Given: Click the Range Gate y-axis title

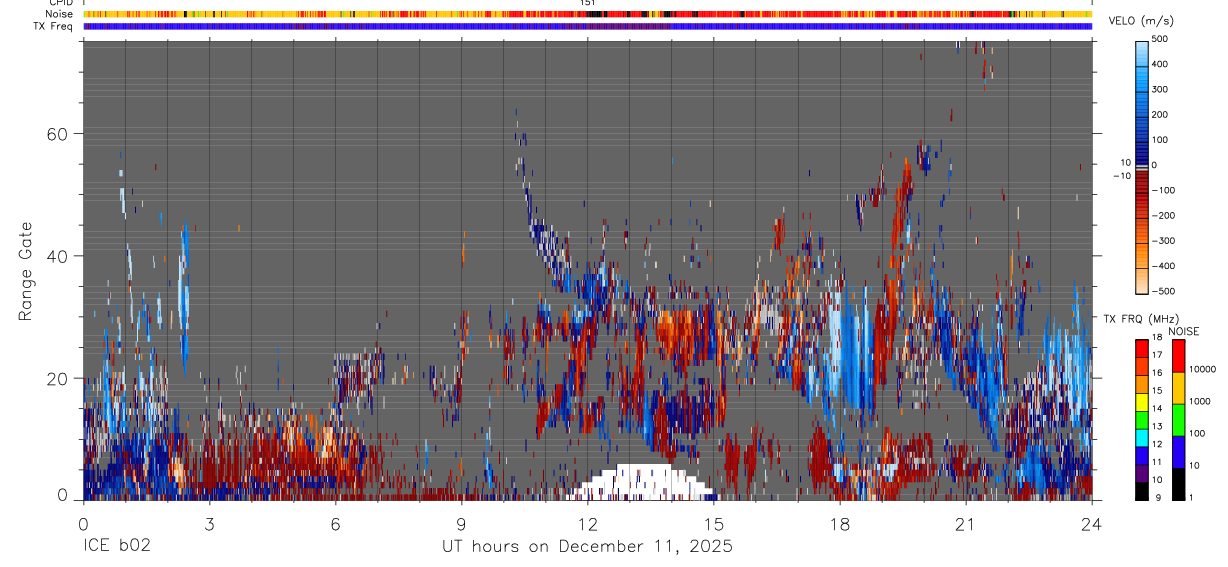Looking at the screenshot, I should pyautogui.click(x=26, y=272).
